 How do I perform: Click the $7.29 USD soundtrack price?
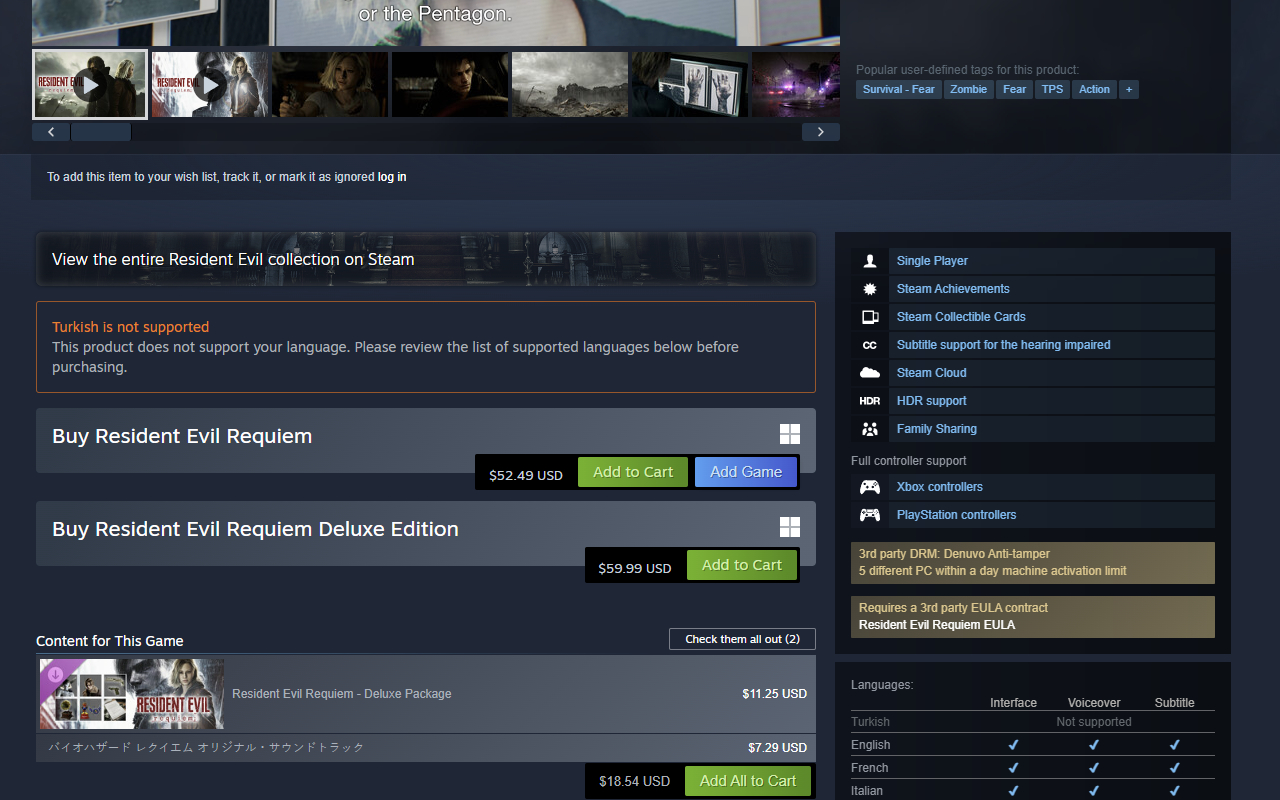coord(778,748)
